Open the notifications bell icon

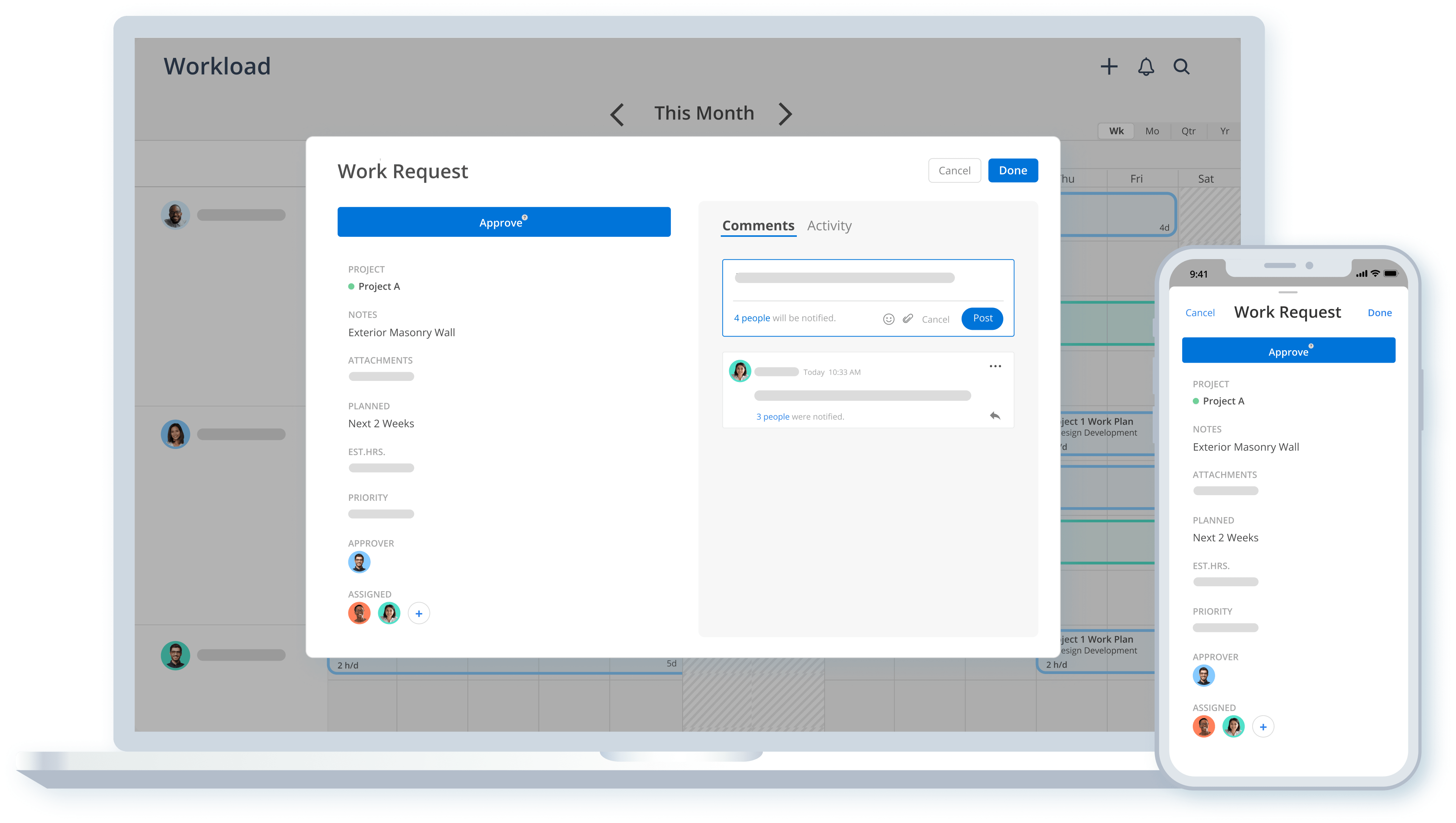pyautogui.click(x=1146, y=67)
